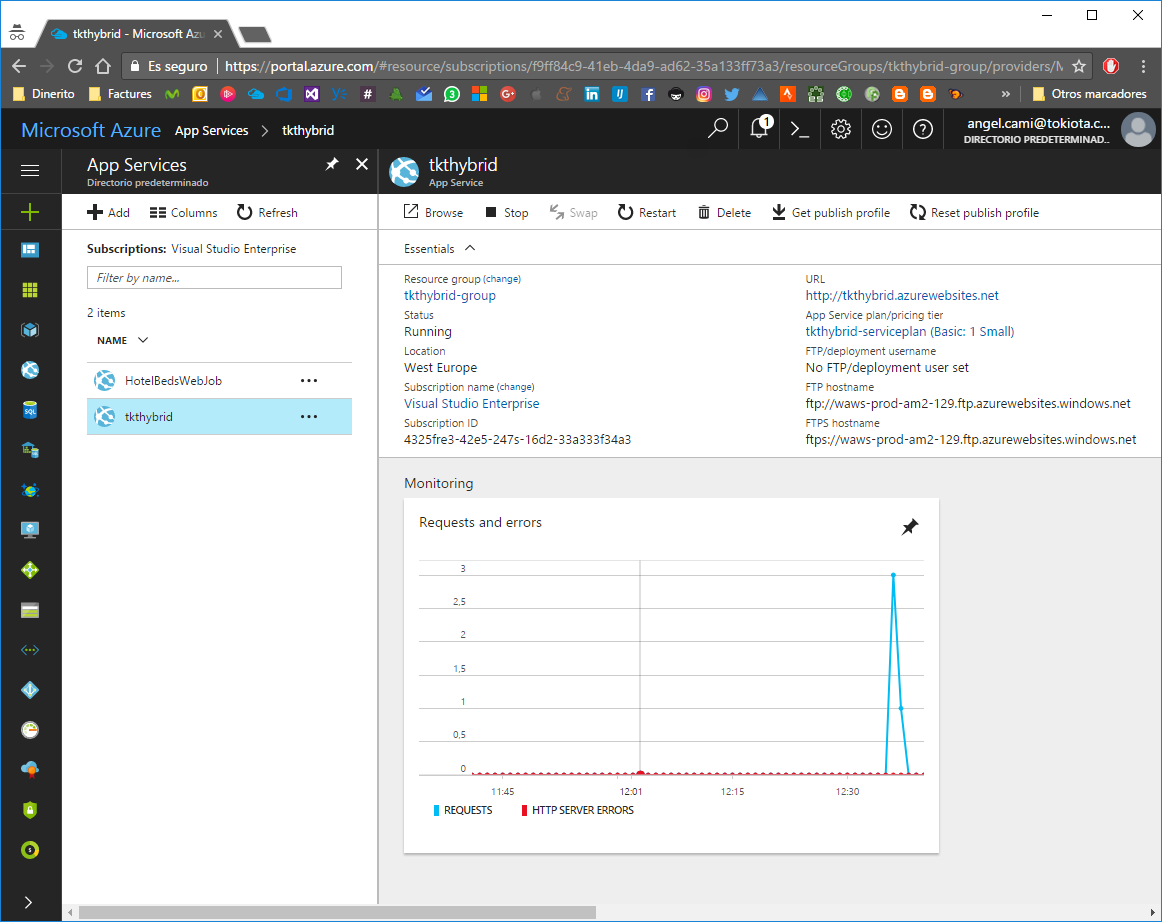Toggle the hamburger sidebar menu

30,171
